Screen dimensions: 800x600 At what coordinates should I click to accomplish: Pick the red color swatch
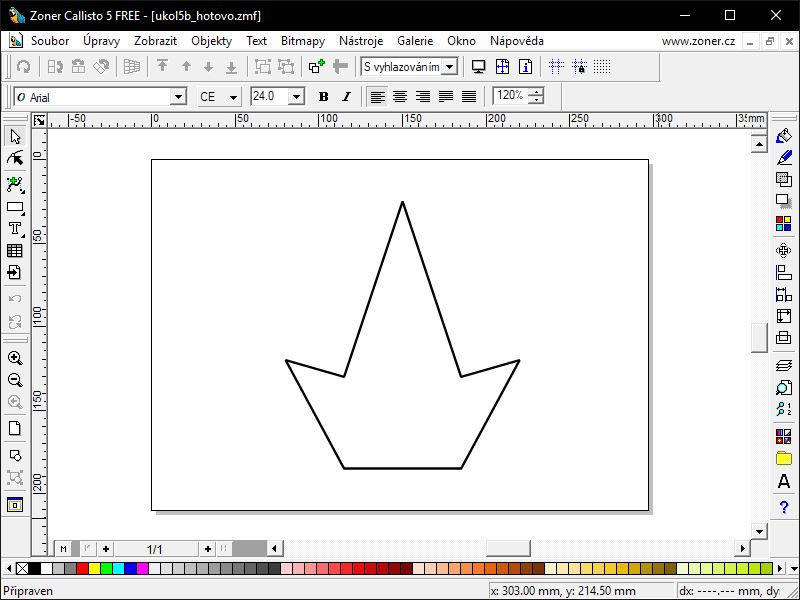82,568
